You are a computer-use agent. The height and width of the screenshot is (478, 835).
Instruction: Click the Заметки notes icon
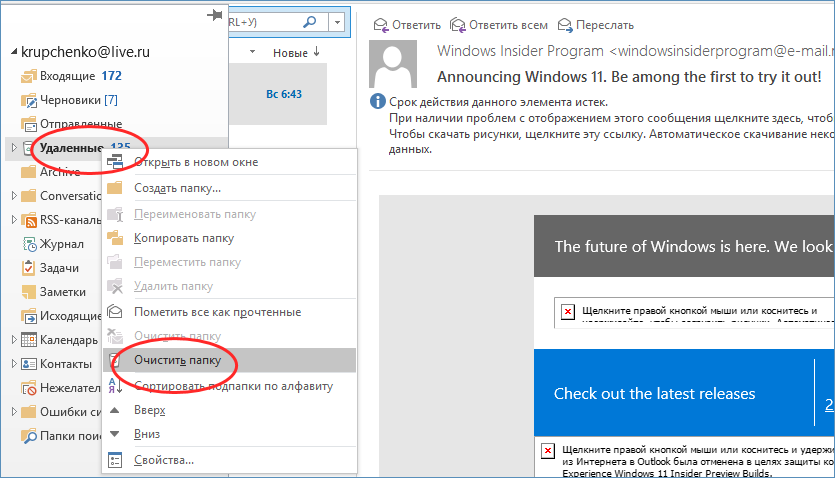pyautogui.click(x=29, y=292)
